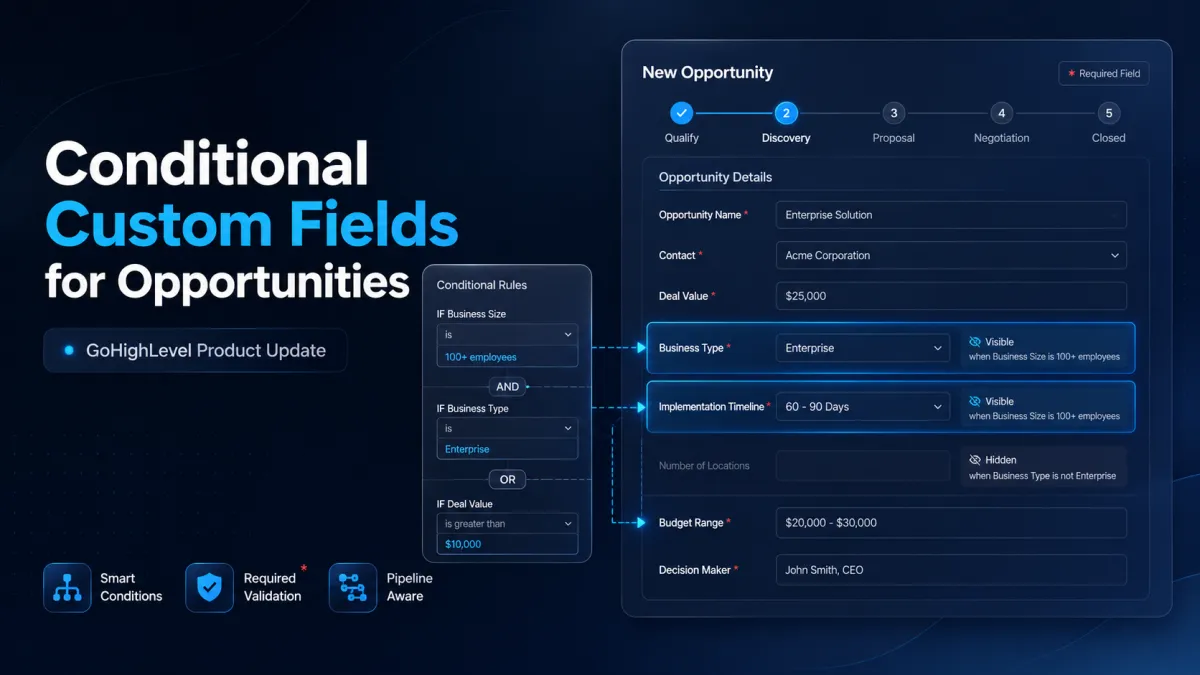Select step 3 Proposal in pipeline
The height and width of the screenshot is (675, 1200).
[893, 113]
